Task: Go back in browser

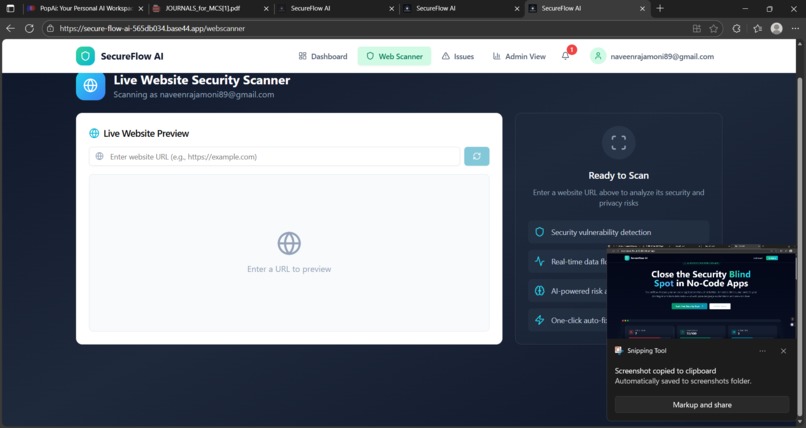Action: [x=10, y=28]
